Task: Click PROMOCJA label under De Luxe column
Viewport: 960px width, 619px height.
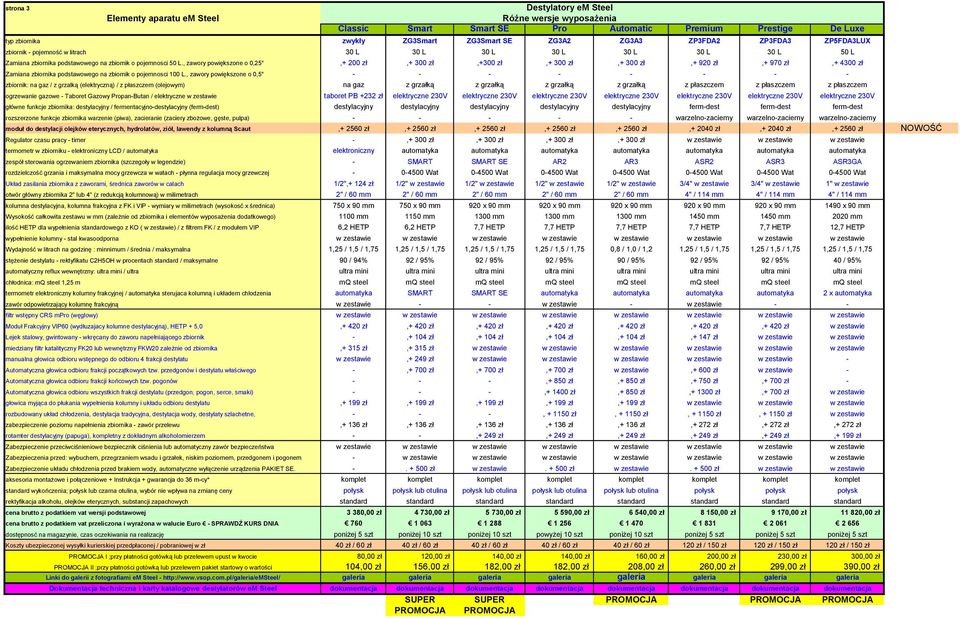Action: (847, 600)
